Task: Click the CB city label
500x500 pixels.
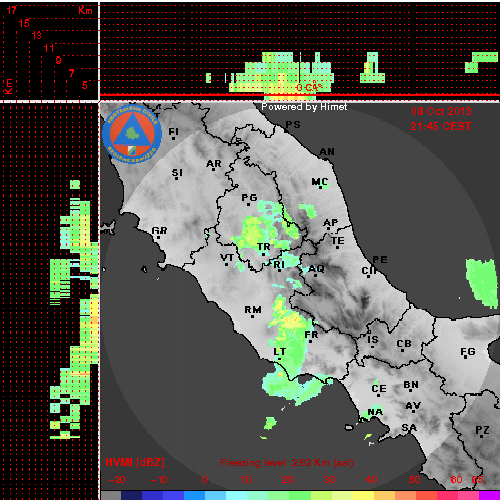Action: (404, 344)
